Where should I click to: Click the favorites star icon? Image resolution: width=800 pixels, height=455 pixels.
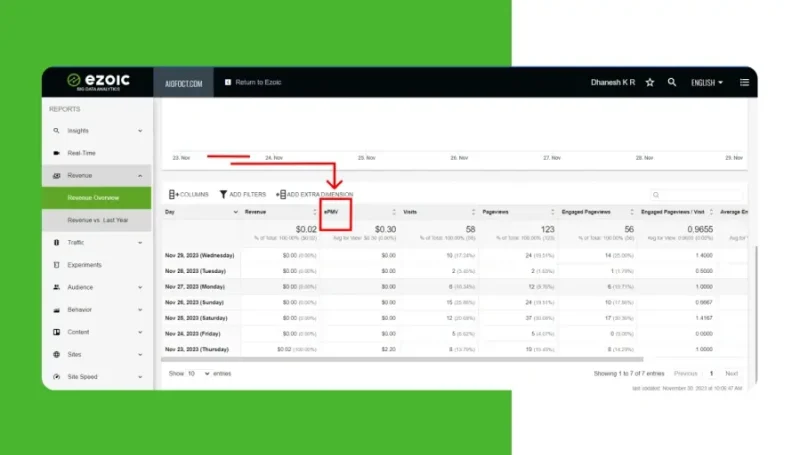649,82
